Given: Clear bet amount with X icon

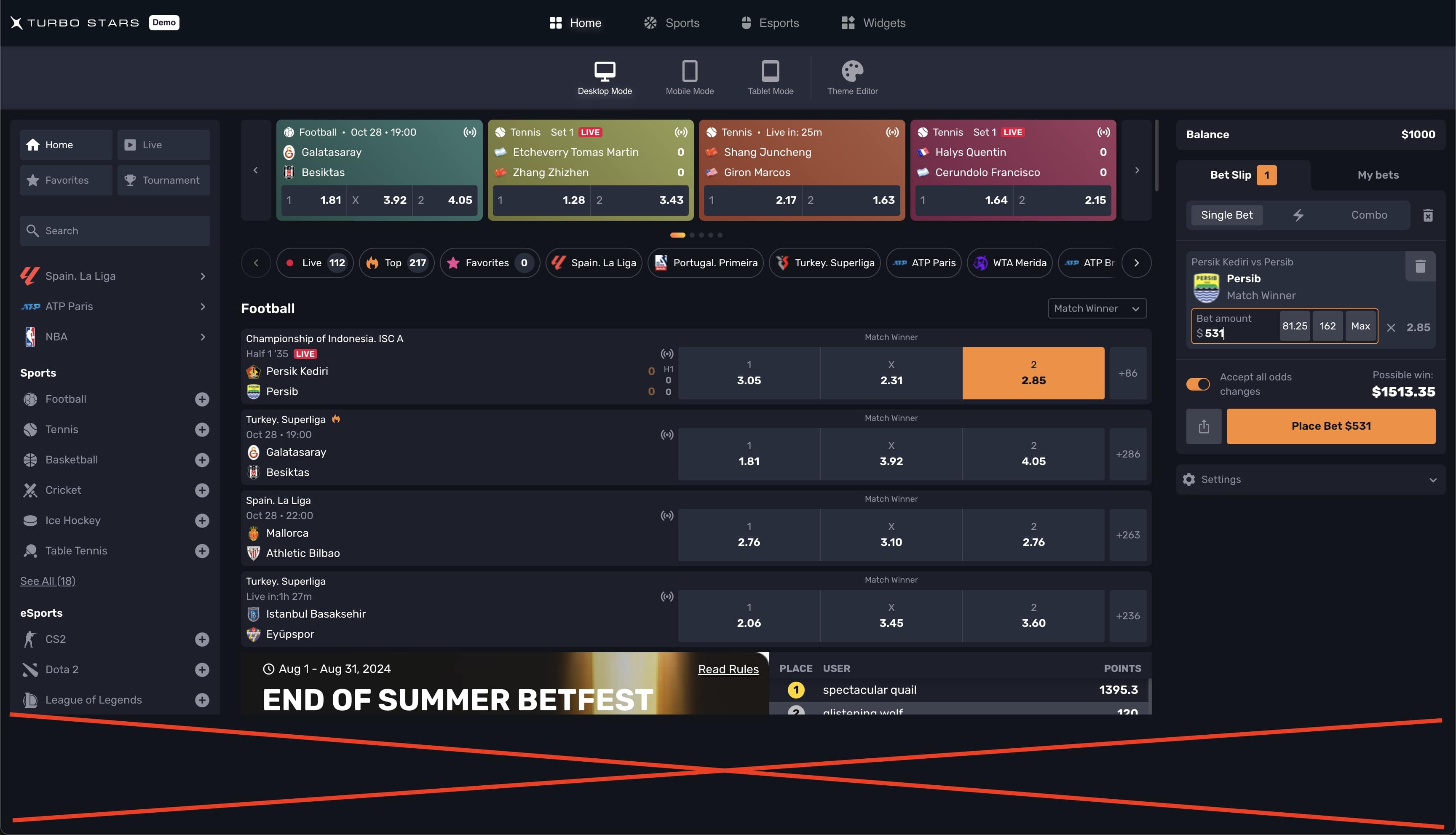Looking at the screenshot, I should coord(1391,327).
